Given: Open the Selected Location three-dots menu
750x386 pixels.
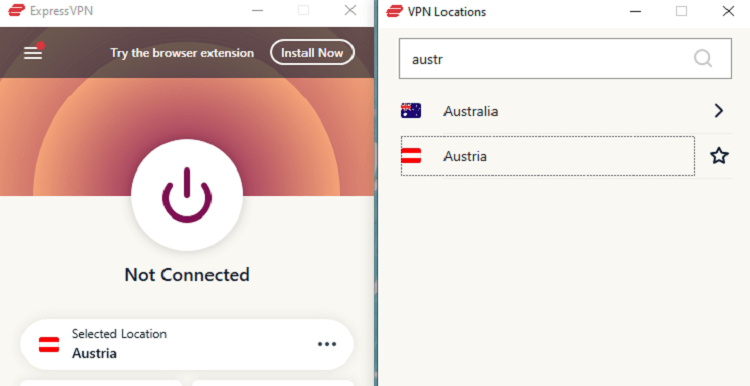Looking at the screenshot, I should pos(327,344).
